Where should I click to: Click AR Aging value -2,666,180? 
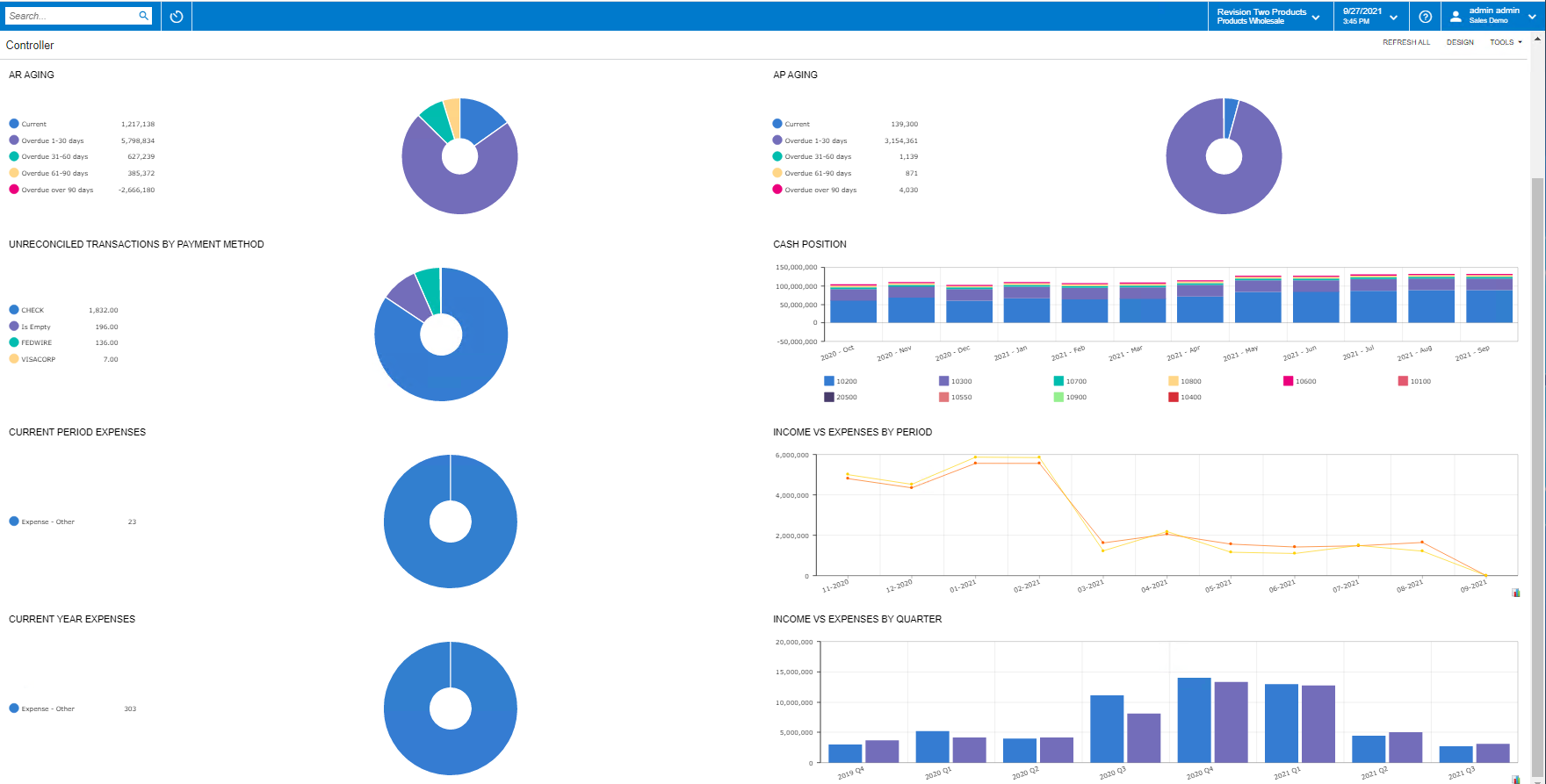(x=136, y=190)
